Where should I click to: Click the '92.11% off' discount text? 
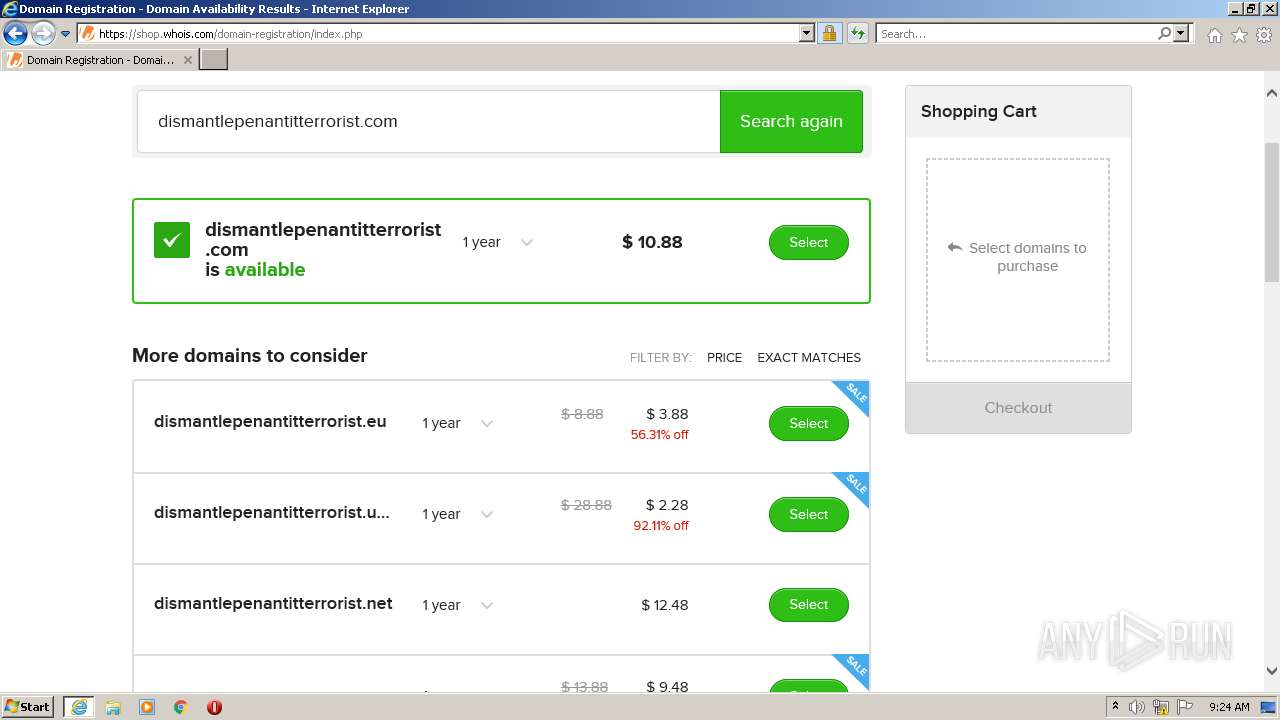click(x=661, y=526)
